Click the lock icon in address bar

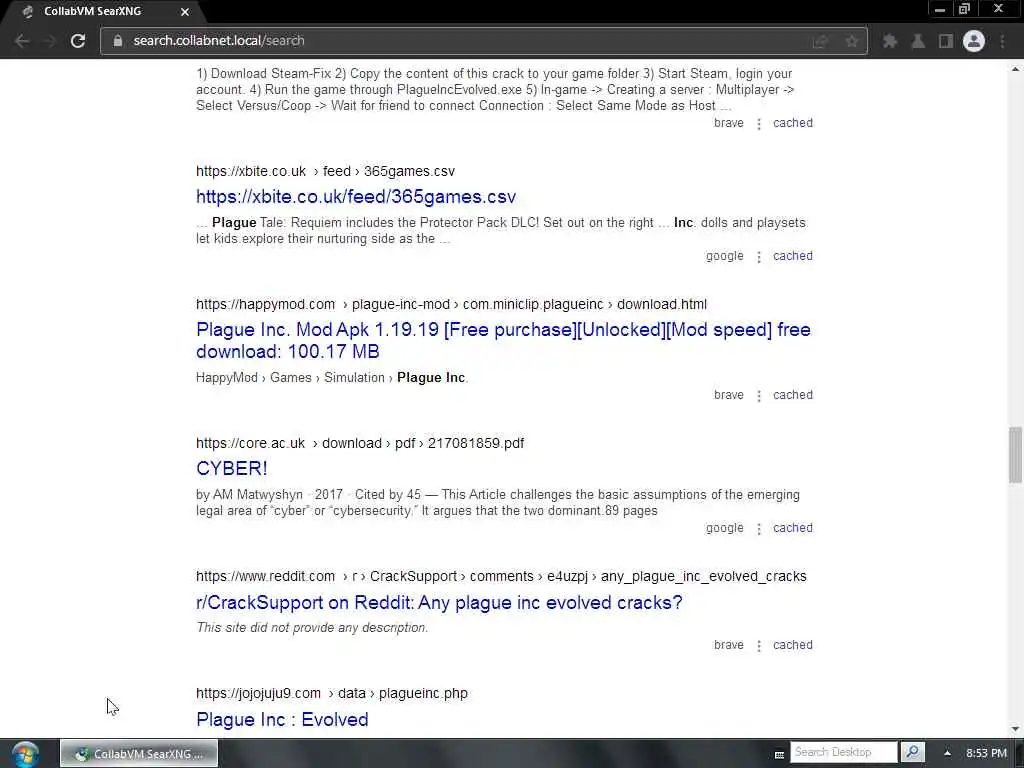click(118, 40)
